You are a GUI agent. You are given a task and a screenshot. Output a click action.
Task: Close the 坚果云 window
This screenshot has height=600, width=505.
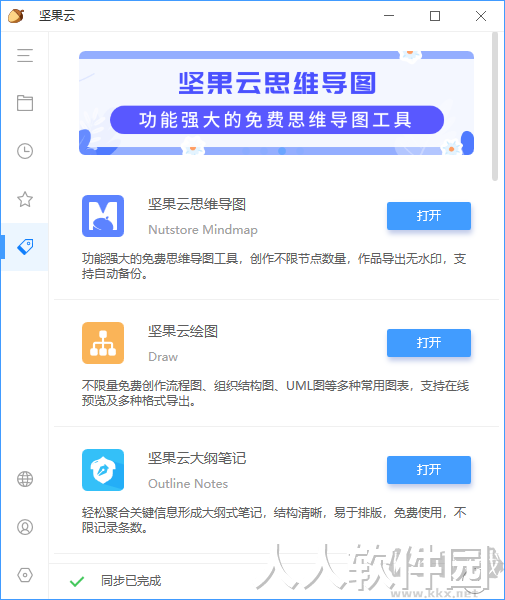pyautogui.click(x=481, y=16)
